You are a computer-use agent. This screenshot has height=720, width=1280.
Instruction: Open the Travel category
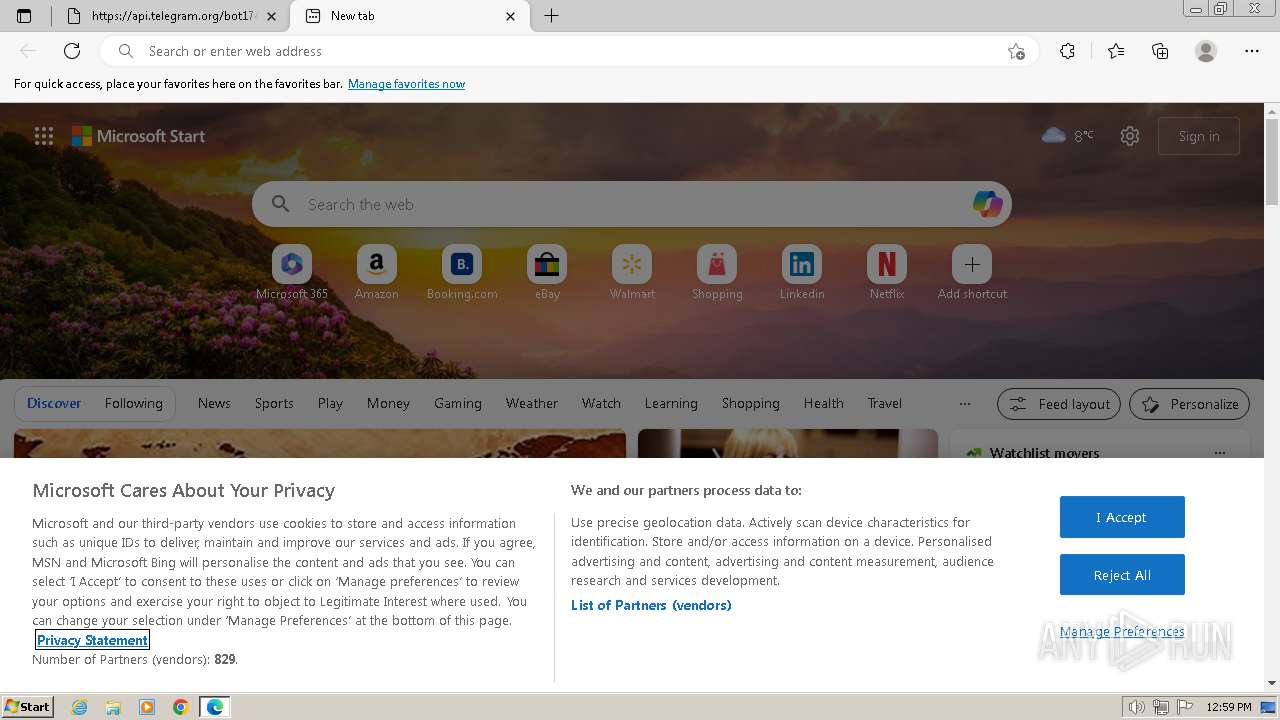pos(885,403)
